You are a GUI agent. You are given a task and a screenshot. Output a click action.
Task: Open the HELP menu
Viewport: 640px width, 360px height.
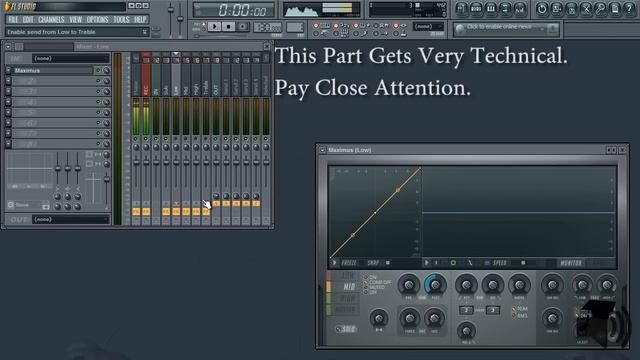pos(140,20)
